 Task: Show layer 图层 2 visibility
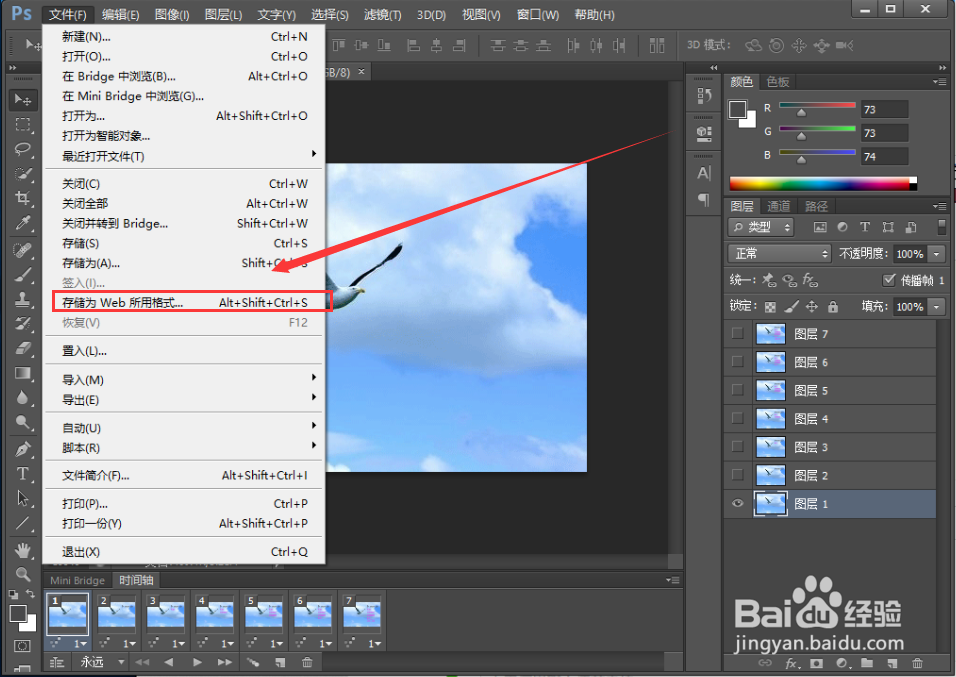coord(738,475)
